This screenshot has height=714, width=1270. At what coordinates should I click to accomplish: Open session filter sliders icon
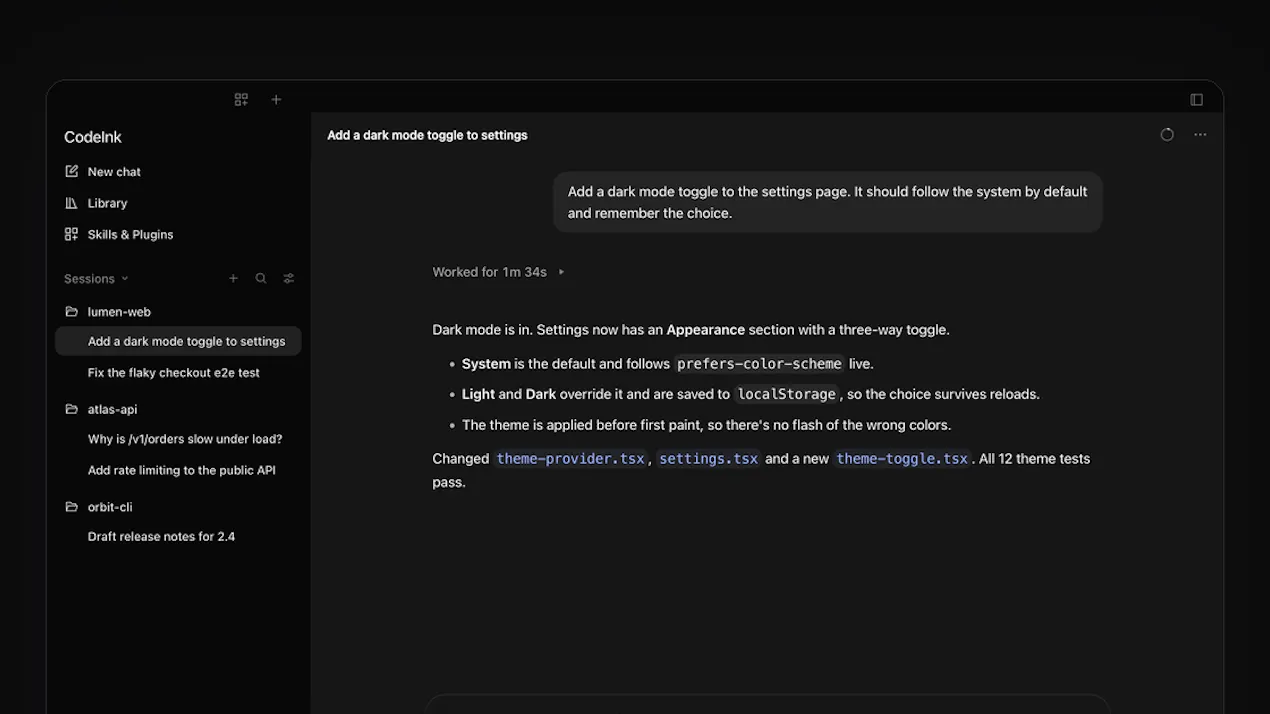(289, 279)
